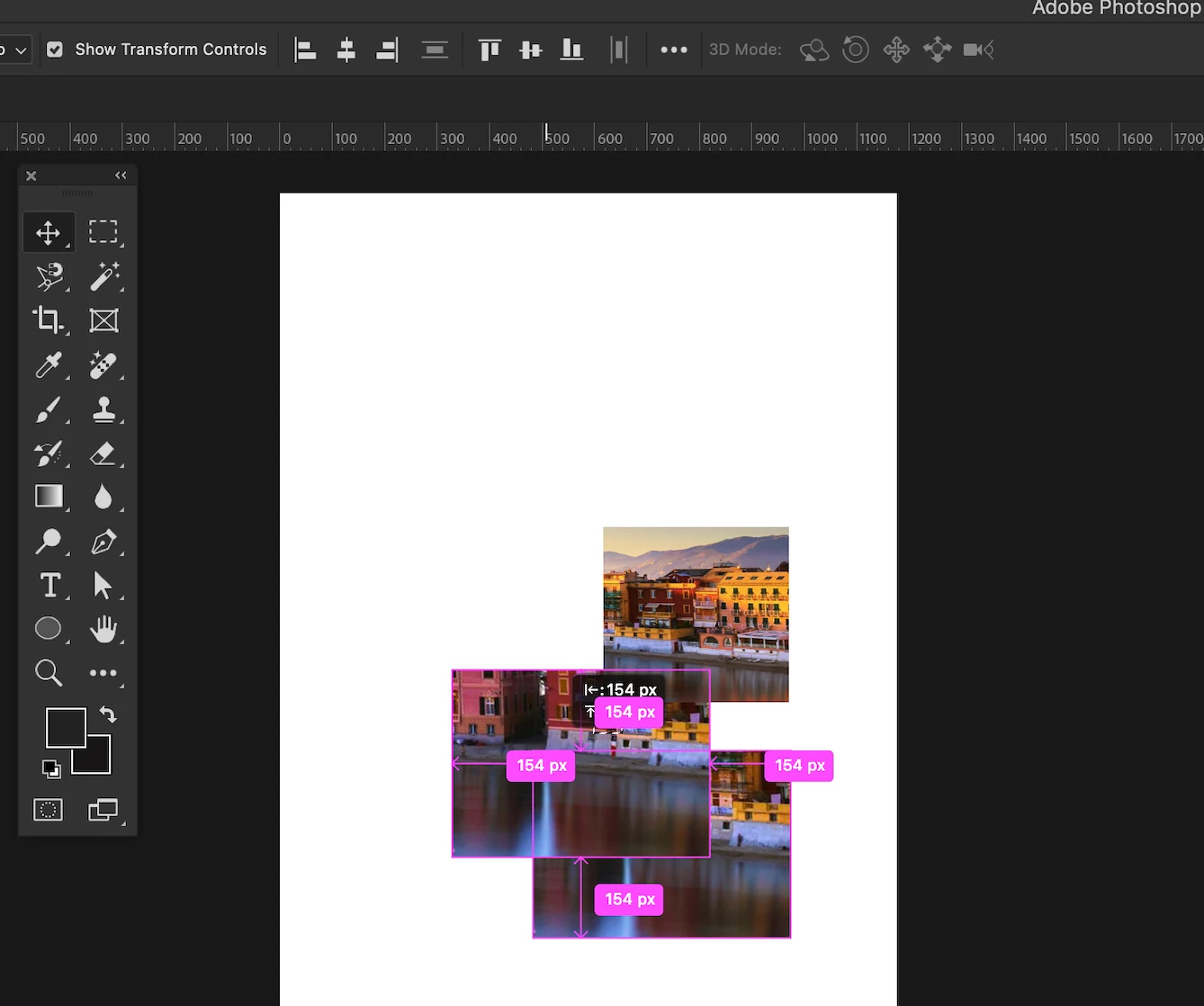The width and height of the screenshot is (1204, 1006).
Task: Select the Gradient tool
Action: [x=49, y=497]
